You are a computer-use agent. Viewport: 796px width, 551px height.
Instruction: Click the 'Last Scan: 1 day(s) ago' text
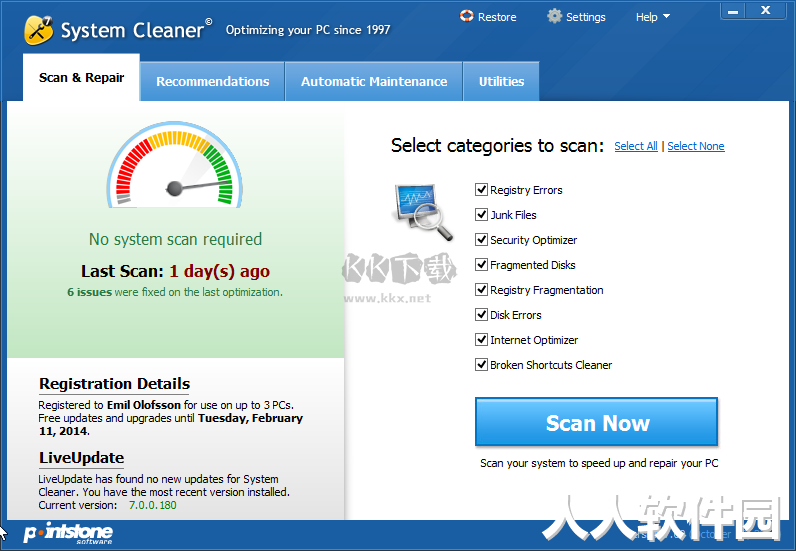coord(175,271)
